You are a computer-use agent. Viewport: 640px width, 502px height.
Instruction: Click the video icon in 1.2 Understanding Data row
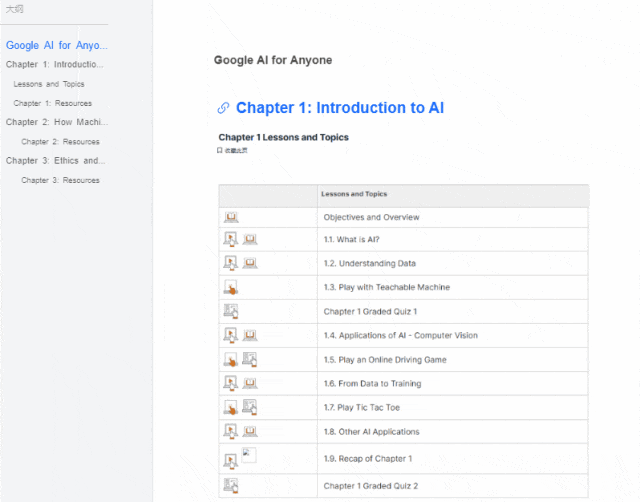(x=231, y=263)
